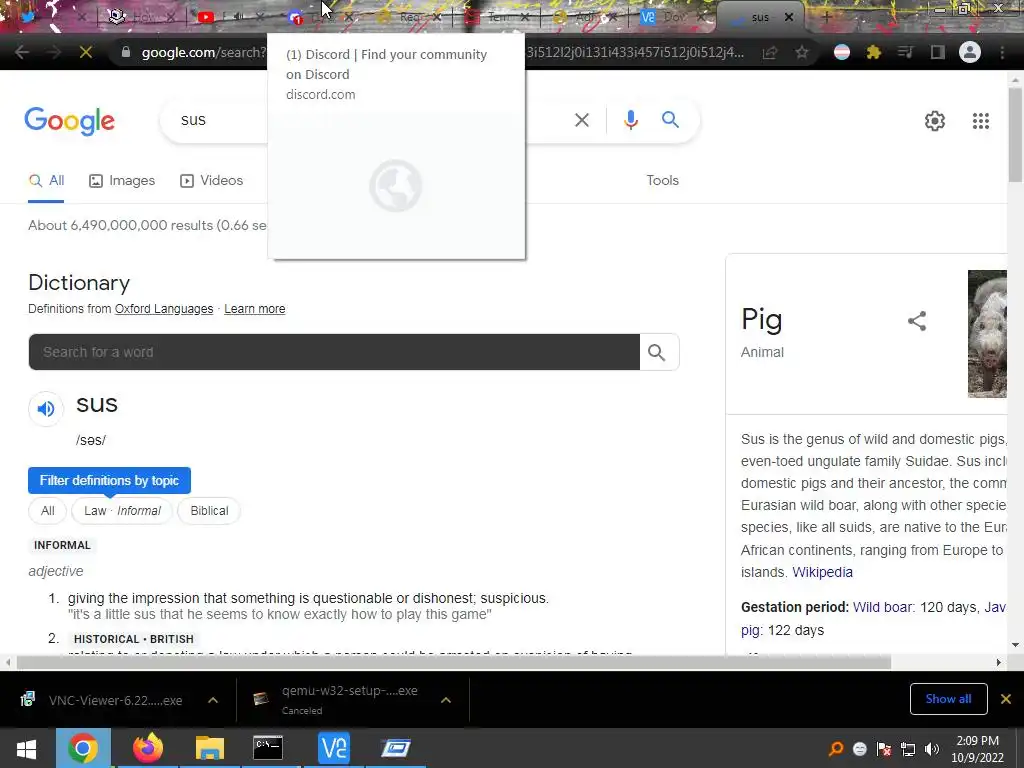1024x768 pixels.
Task: Open the Wild boar gestation link
Action: (x=883, y=607)
